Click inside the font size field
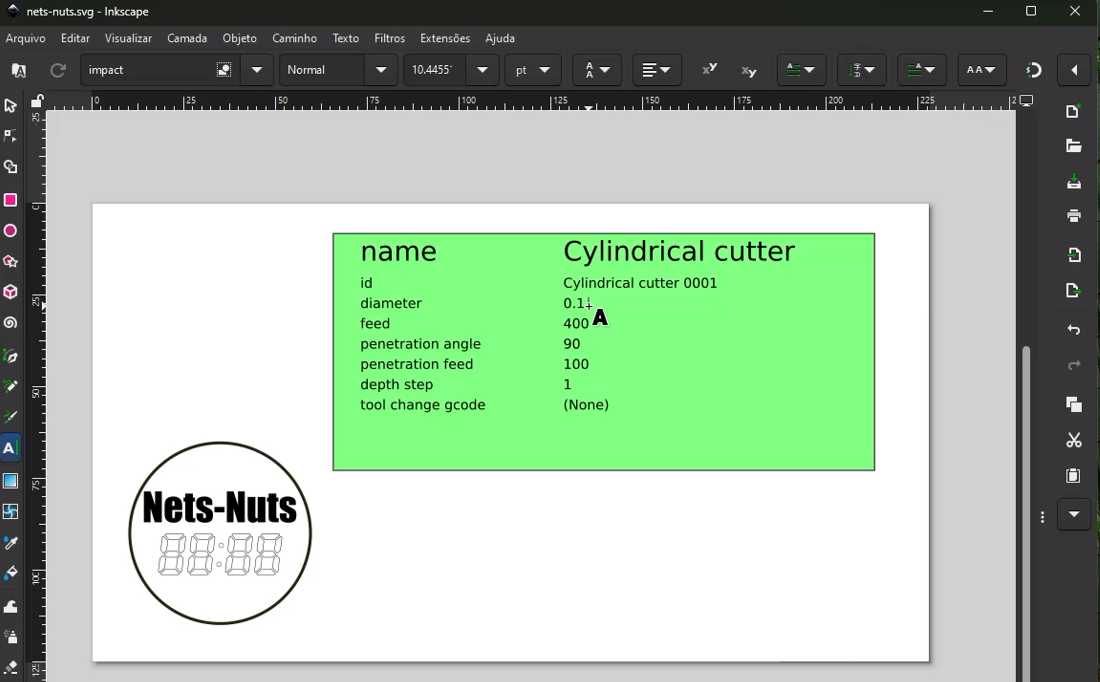This screenshot has height=682, width=1100. click(x=432, y=70)
